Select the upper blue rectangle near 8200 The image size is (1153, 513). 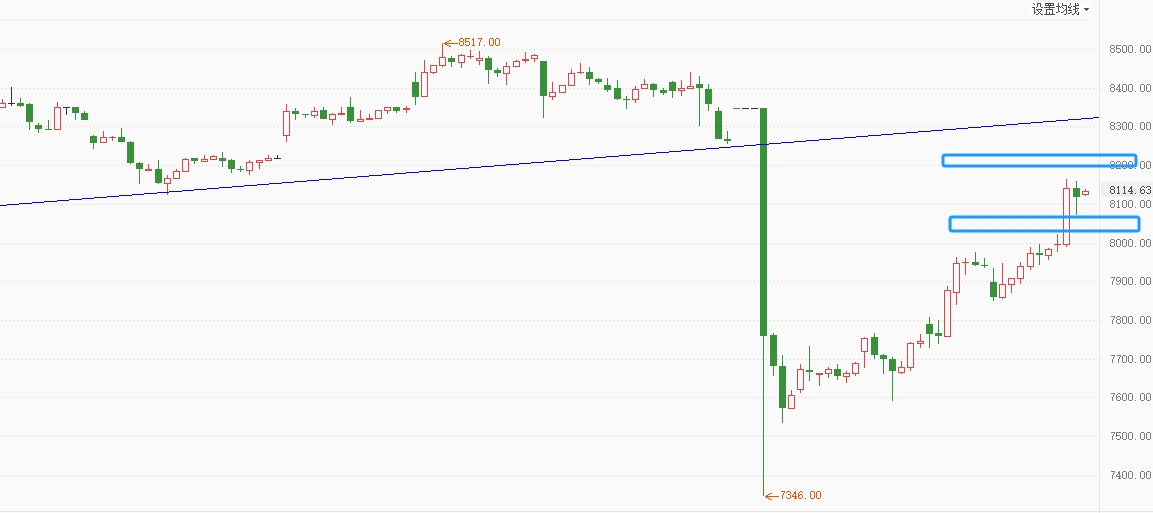tap(1039, 160)
